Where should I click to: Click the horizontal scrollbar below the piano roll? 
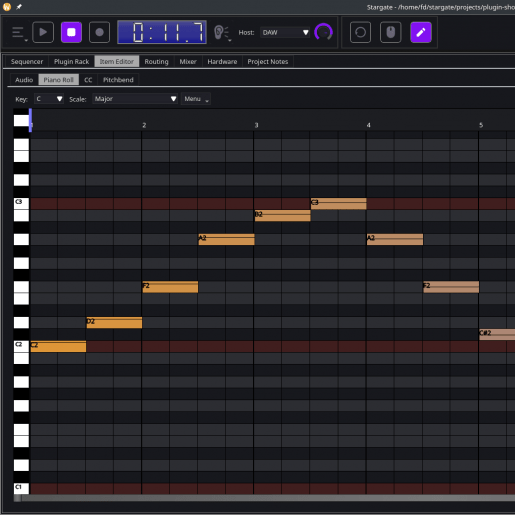point(264,498)
